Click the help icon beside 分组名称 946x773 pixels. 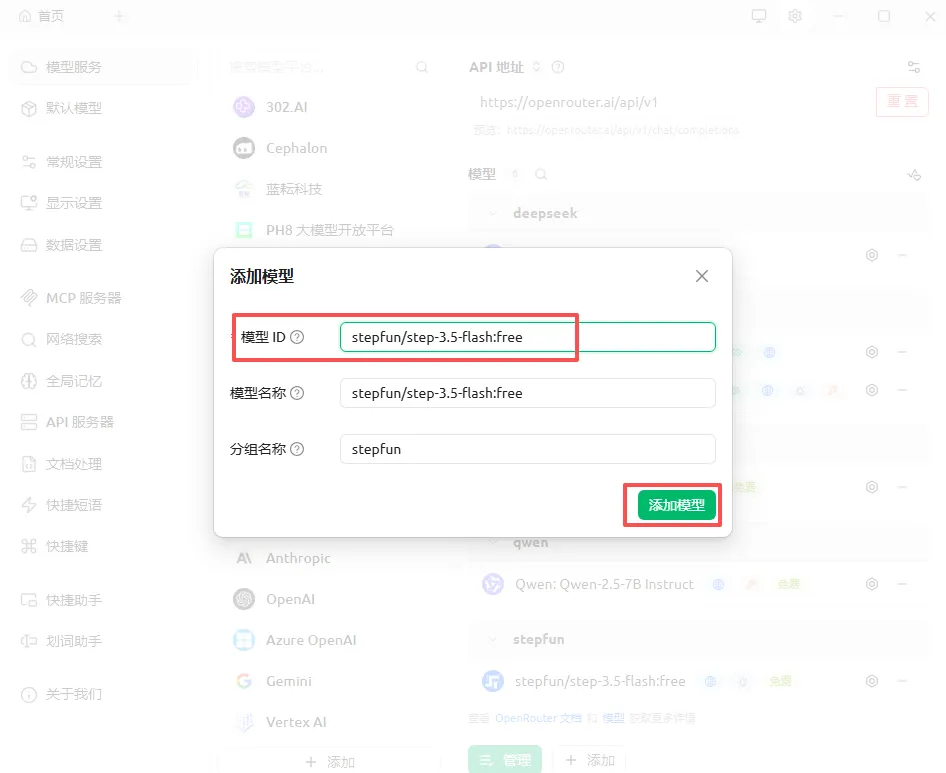(x=297, y=450)
